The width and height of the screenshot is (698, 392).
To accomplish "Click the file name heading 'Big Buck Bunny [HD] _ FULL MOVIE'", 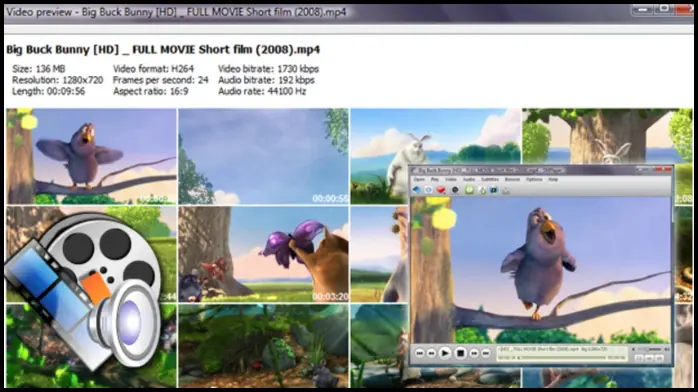I will click(163, 49).
